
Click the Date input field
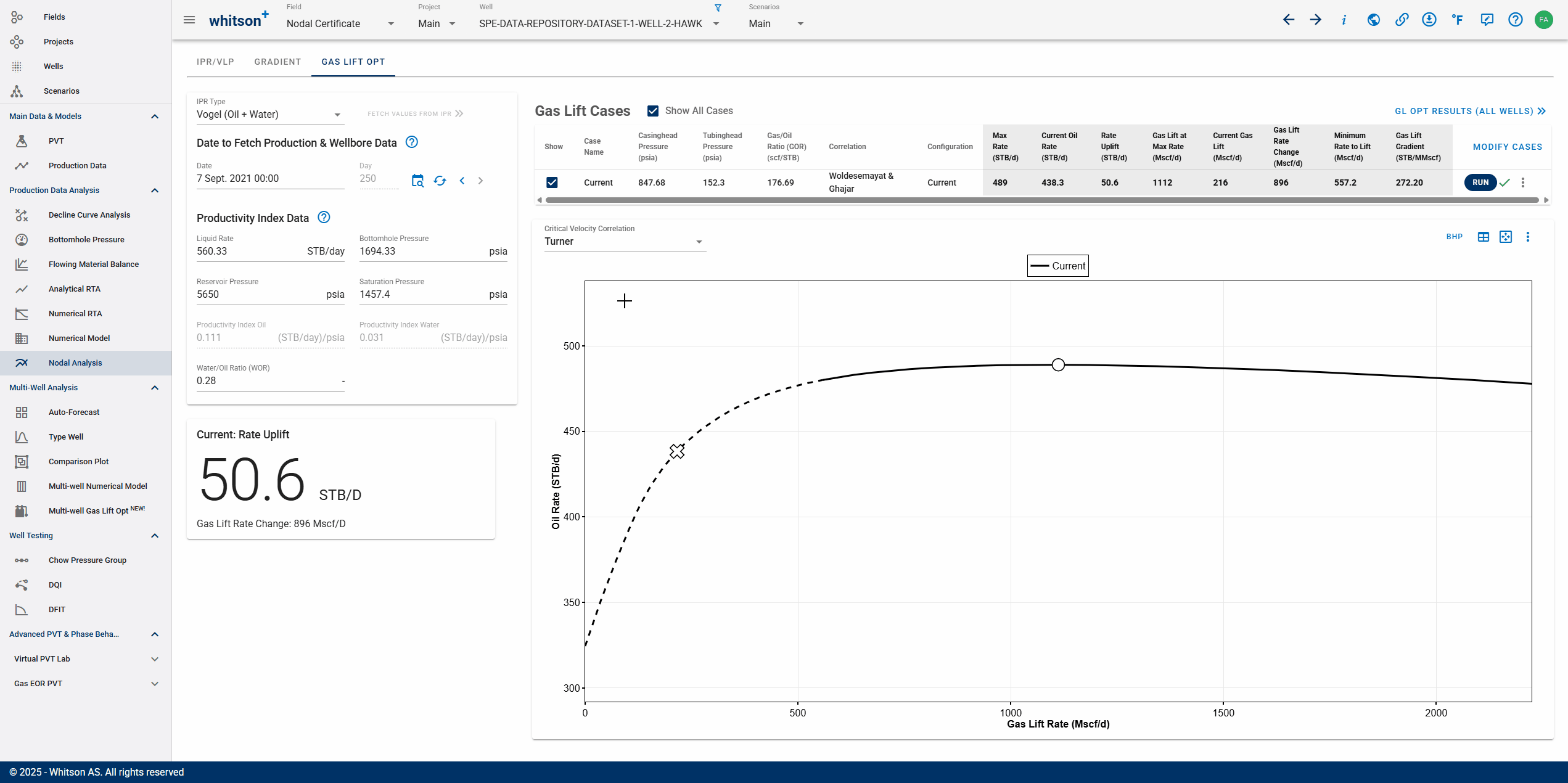click(271, 179)
